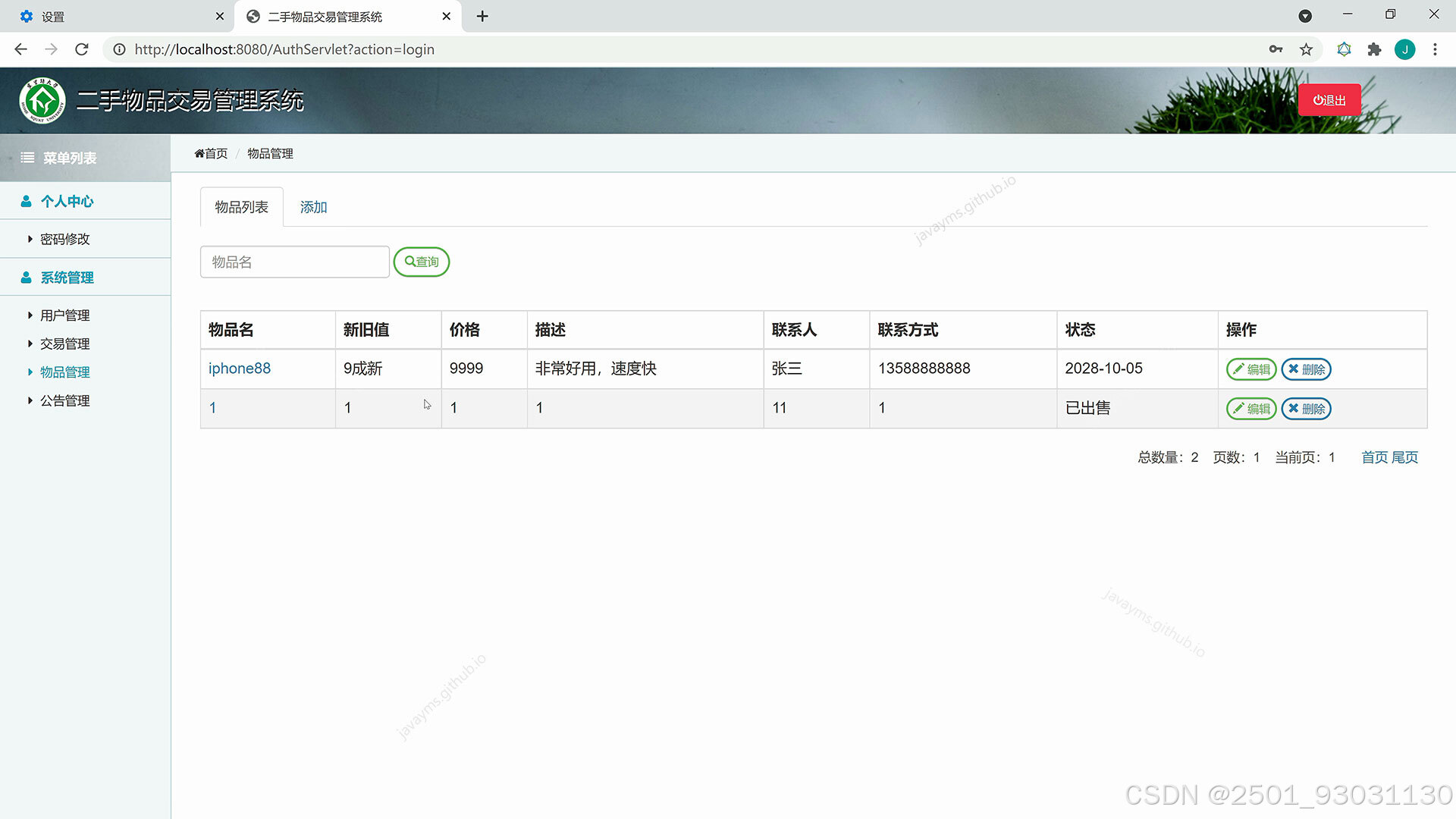The image size is (1456, 819).
Task: Click the 退出 logout button
Action: (x=1329, y=100)
